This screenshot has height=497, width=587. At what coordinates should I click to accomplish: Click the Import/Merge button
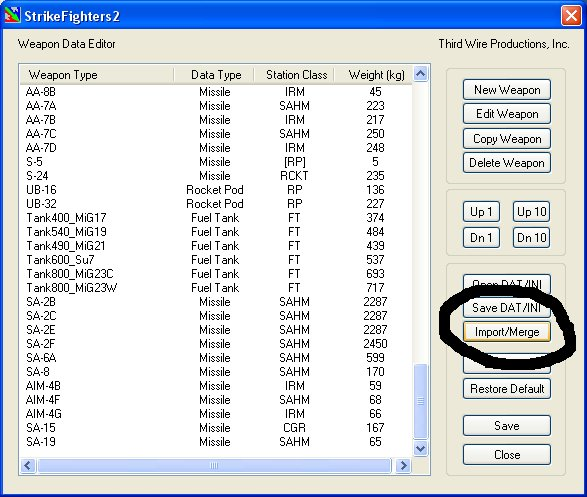point(507,332)
